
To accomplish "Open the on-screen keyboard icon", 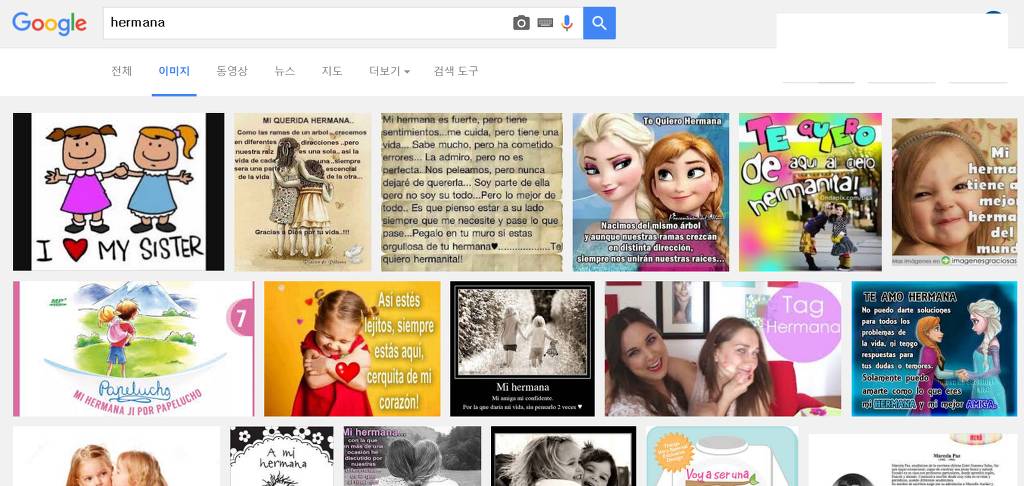I will pyautogui.click(x=545, y=23).
